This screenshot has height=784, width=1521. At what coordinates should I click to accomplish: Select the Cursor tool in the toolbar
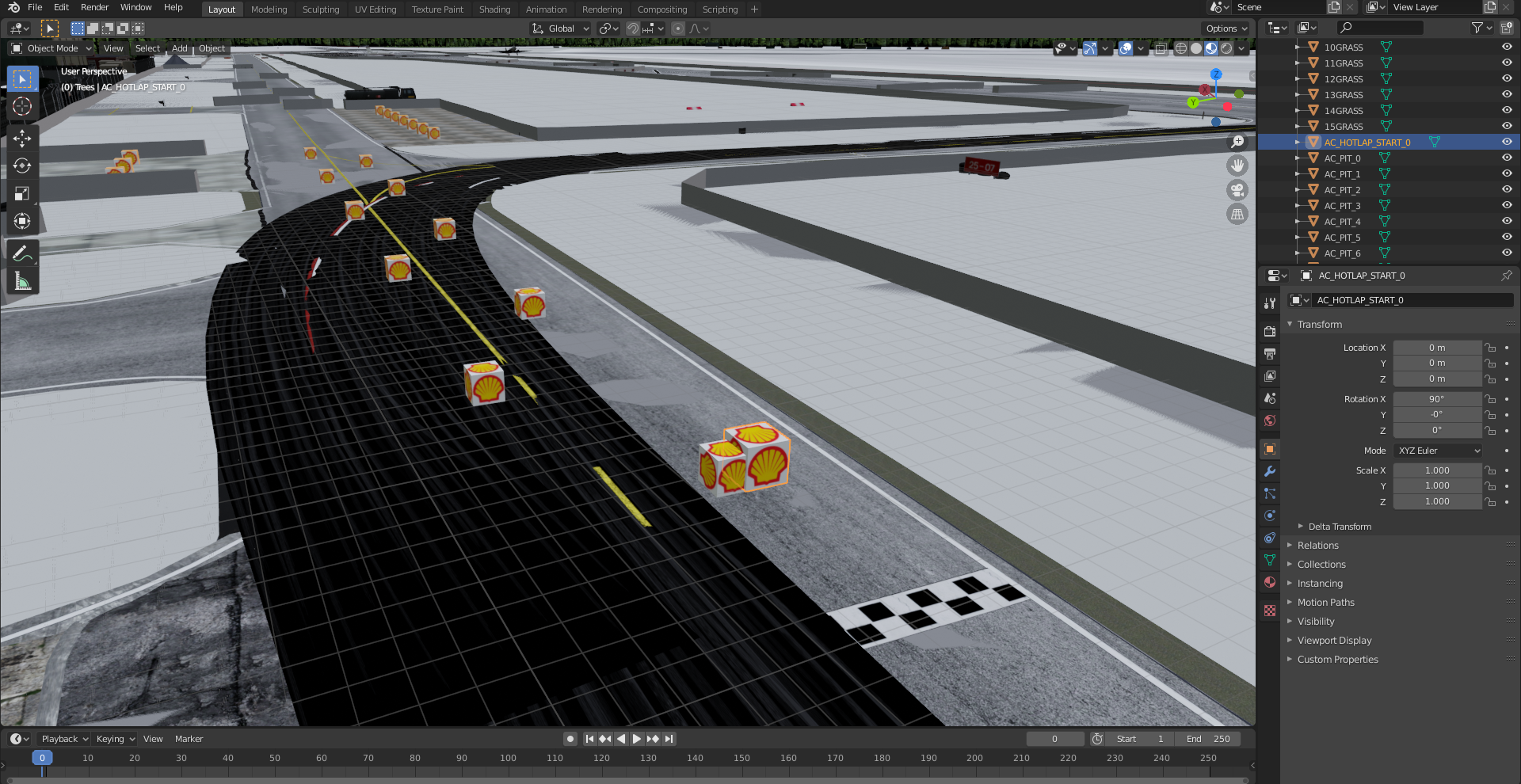pos(22,107)
